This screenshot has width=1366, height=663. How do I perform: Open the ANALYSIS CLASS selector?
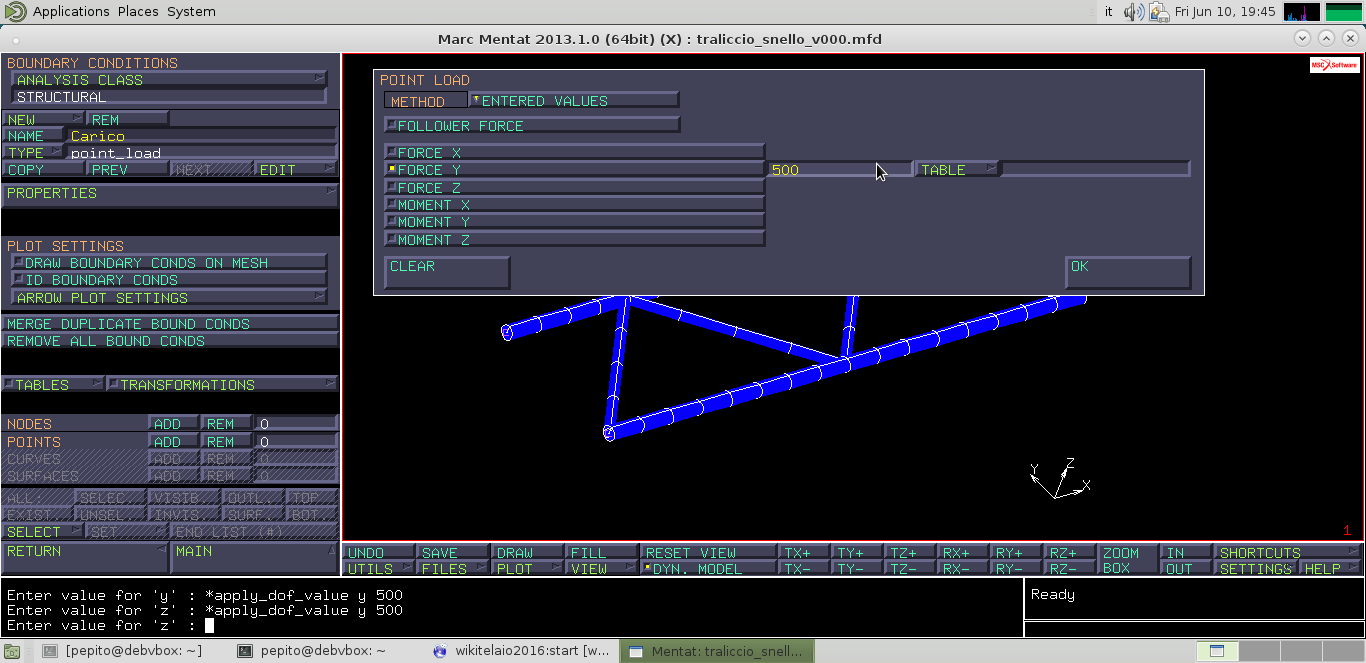point(169,80)
